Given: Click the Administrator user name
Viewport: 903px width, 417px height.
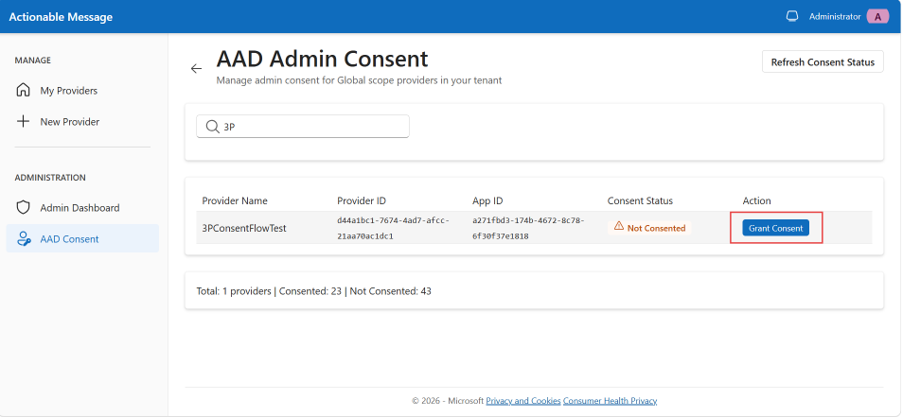Looking at the screenshot, I should click(x=834, y=17).
